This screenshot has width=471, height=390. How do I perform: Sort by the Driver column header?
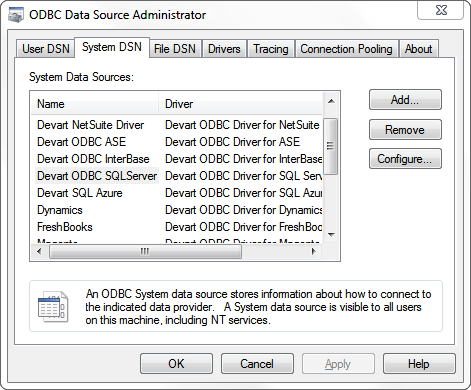click(x=240, y=104)
